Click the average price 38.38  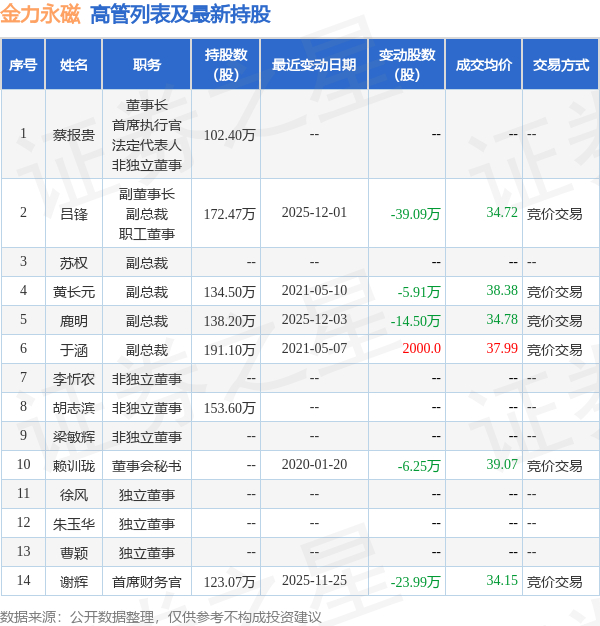502,290
